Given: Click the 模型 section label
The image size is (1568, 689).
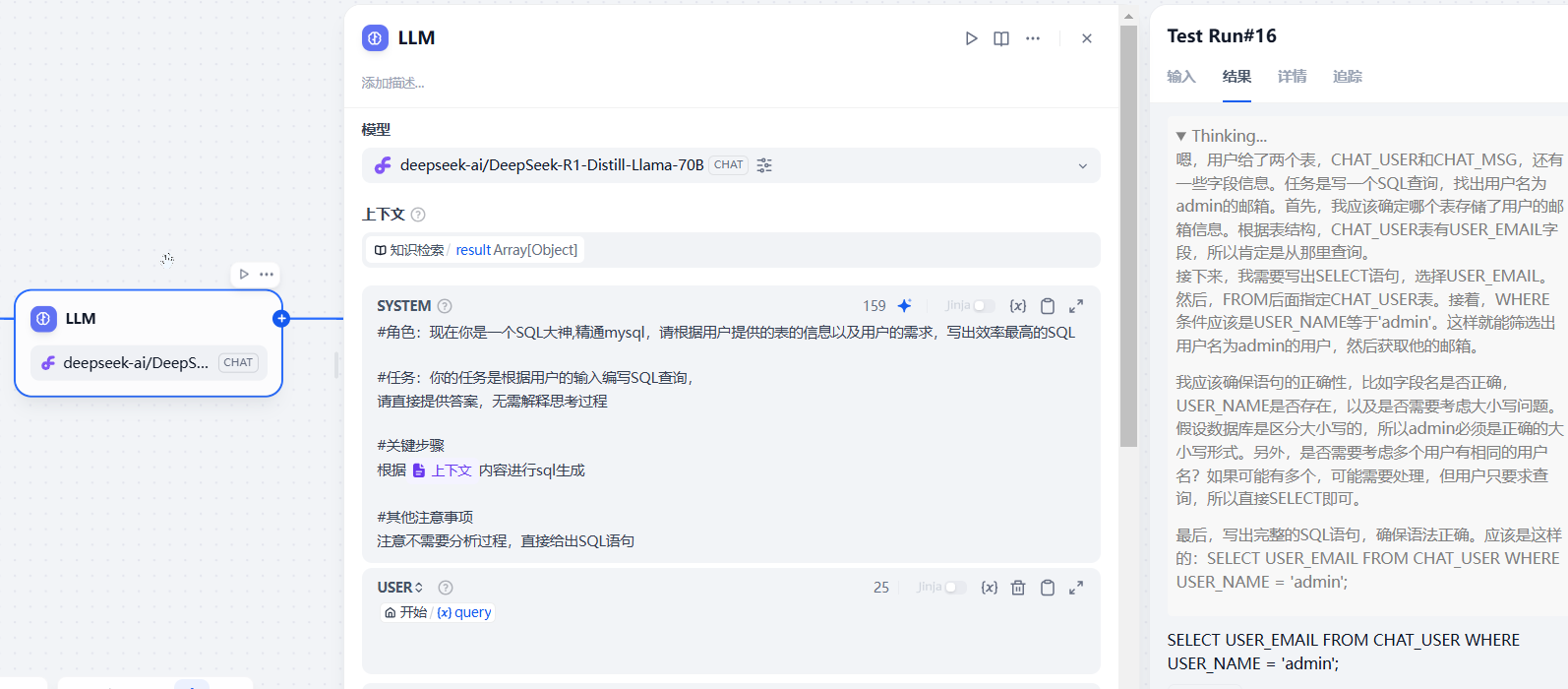Looking at the screenshot, I should (x=376, y=130).
